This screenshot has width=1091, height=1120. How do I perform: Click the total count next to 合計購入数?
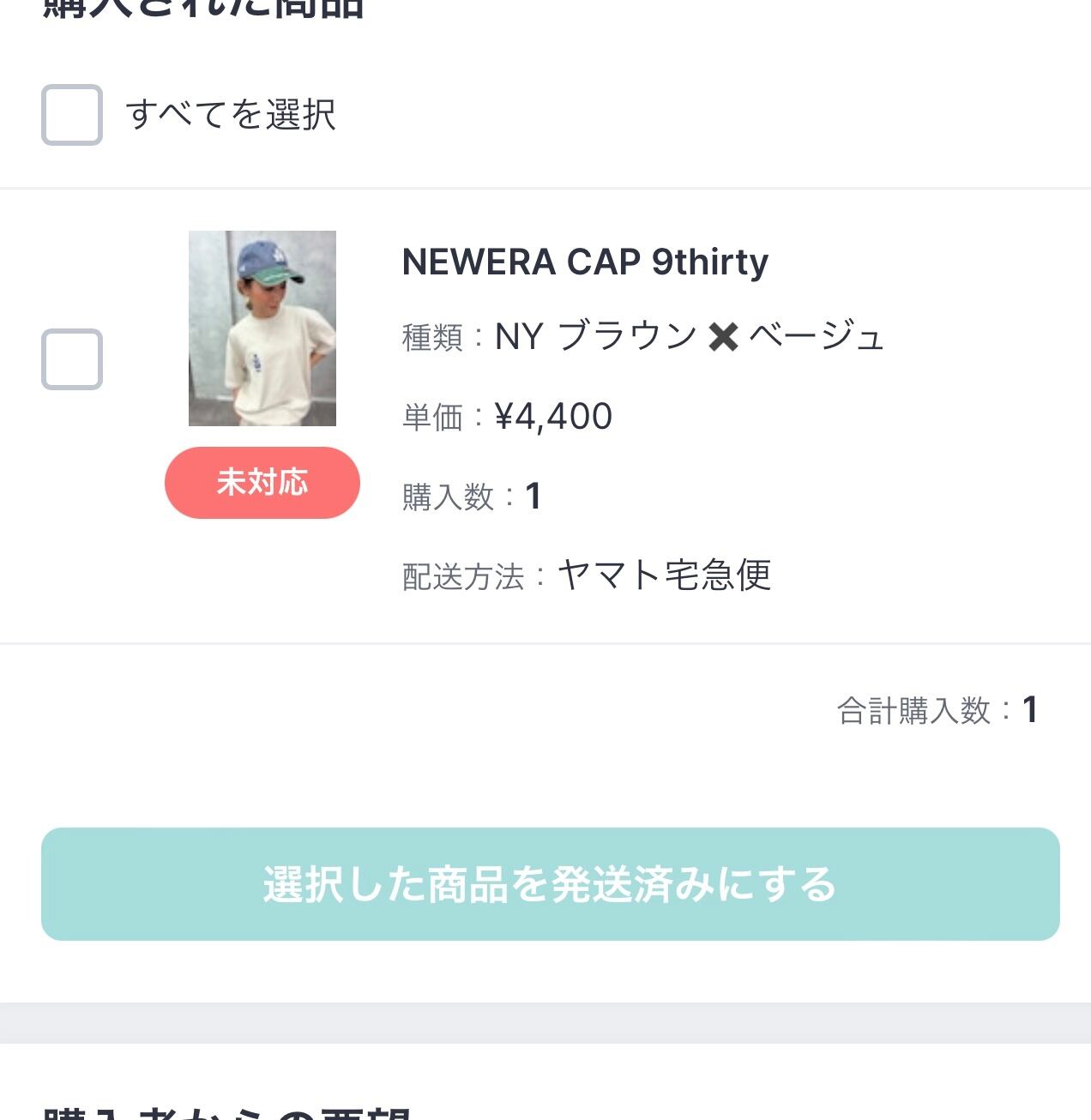(x=1030, y=710)
